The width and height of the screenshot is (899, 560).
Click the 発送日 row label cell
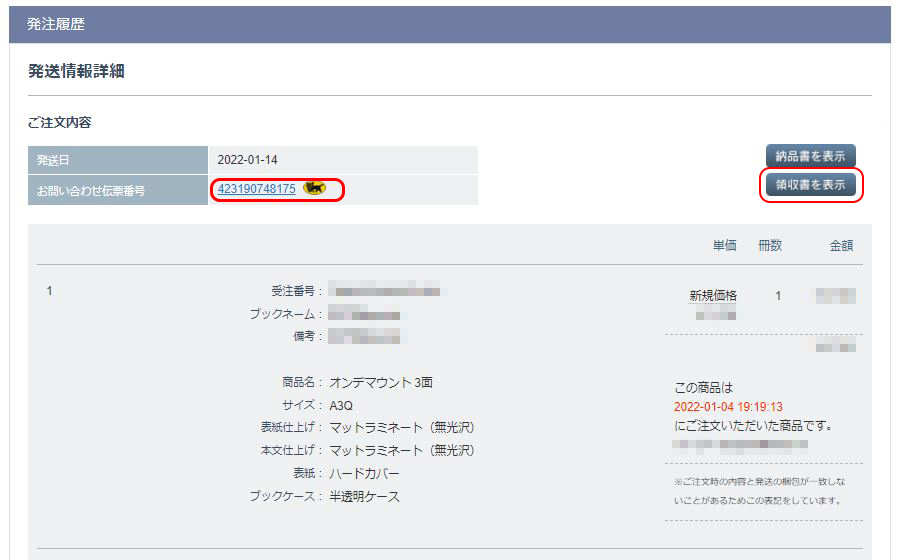point(118,160)
